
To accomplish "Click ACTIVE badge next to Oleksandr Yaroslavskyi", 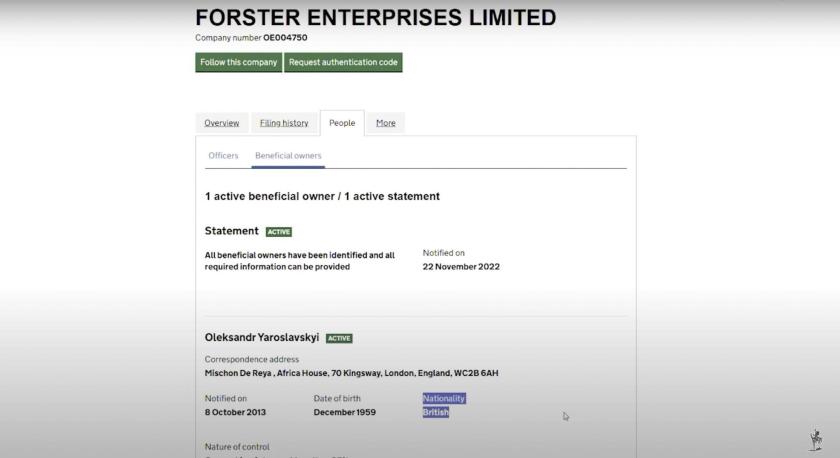I will pos(339,338).
